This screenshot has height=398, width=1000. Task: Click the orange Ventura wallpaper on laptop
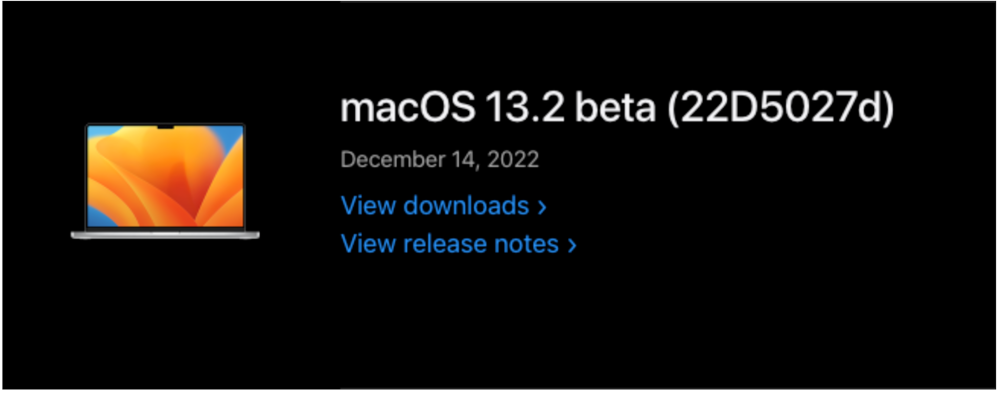(165, 176)
